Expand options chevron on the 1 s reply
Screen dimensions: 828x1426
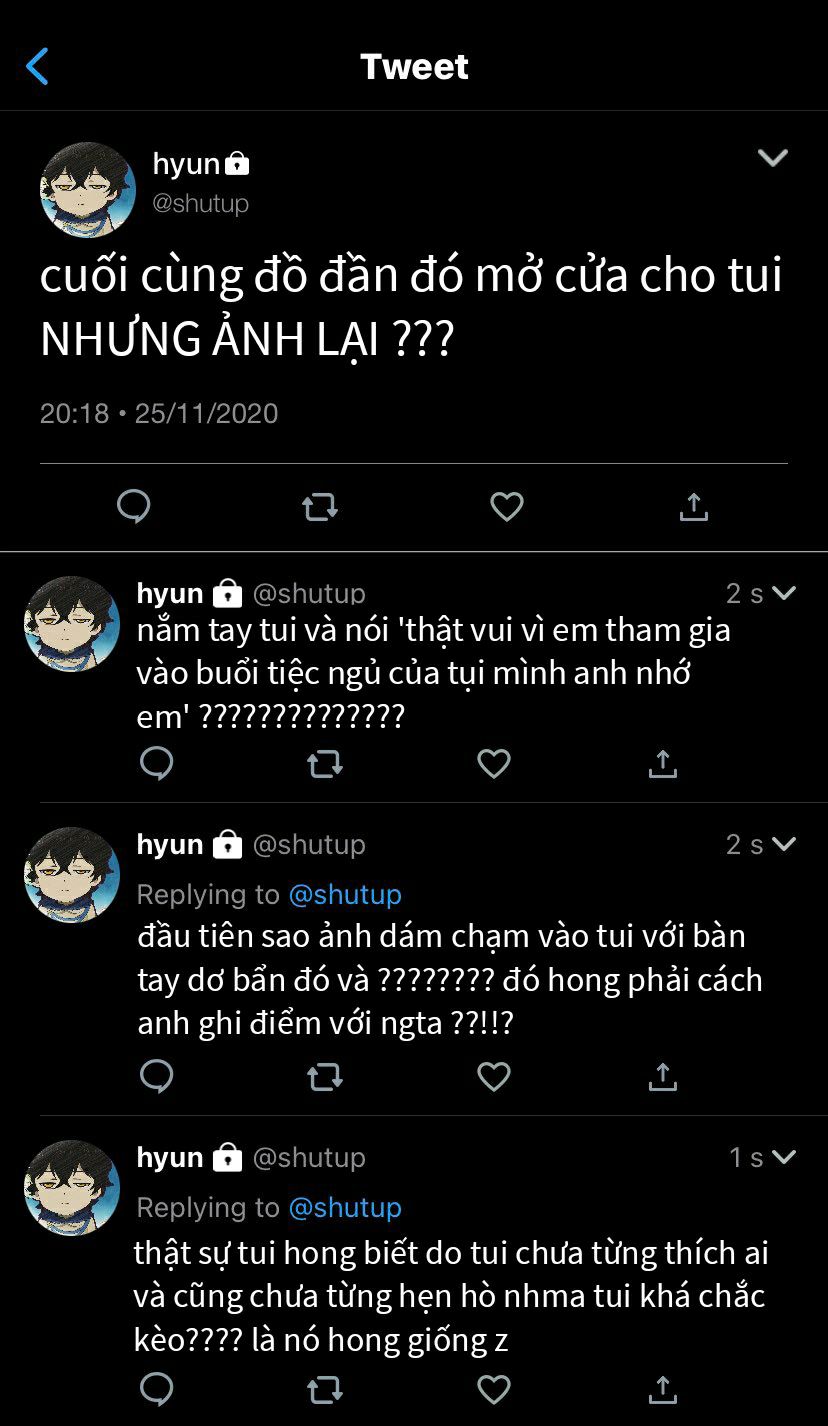click(784, 1157)
